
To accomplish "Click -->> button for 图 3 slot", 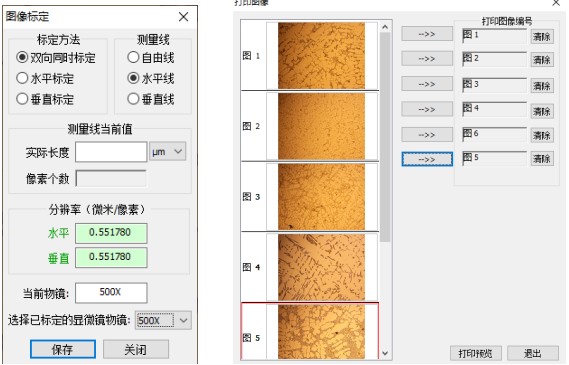I will pyautogui.click(x=427, y=84).
